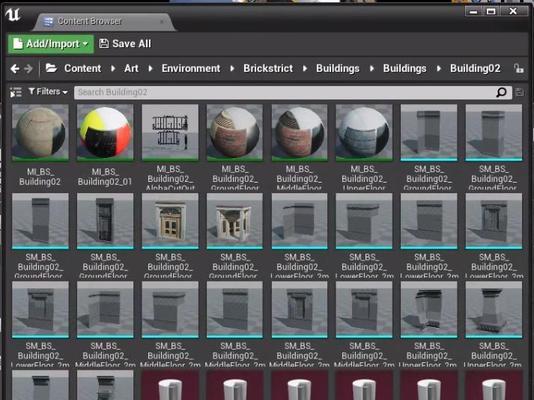Select ML_BS_Building02_GroundFloor material sphere
The width and height of the screenshot is (534, 400).
pyautogui.click(x=235, y=132)
